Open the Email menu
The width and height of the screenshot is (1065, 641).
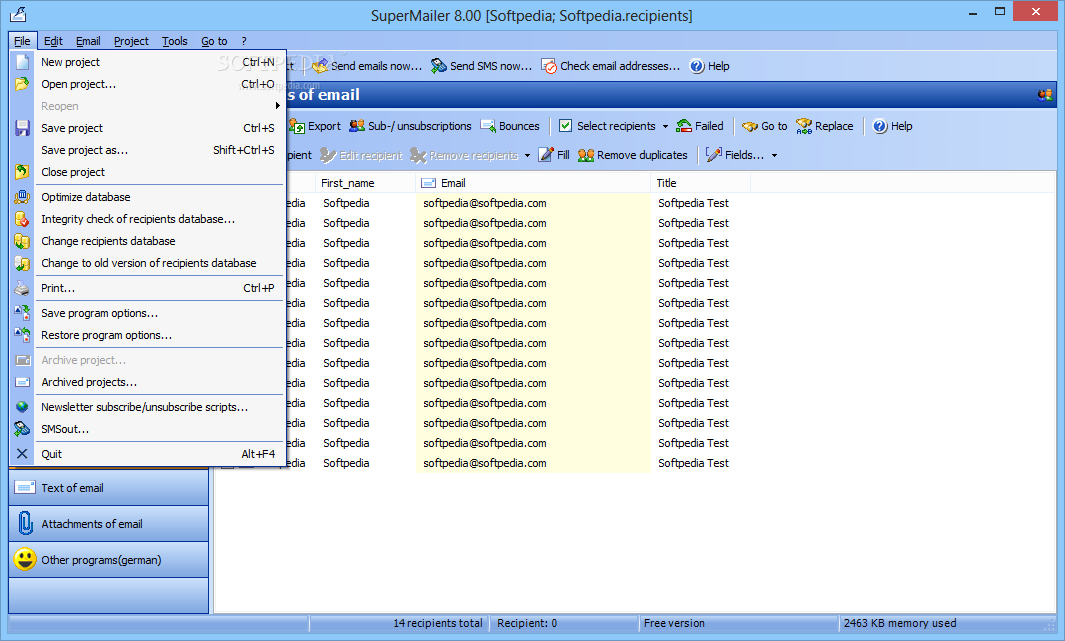(88, 41)
